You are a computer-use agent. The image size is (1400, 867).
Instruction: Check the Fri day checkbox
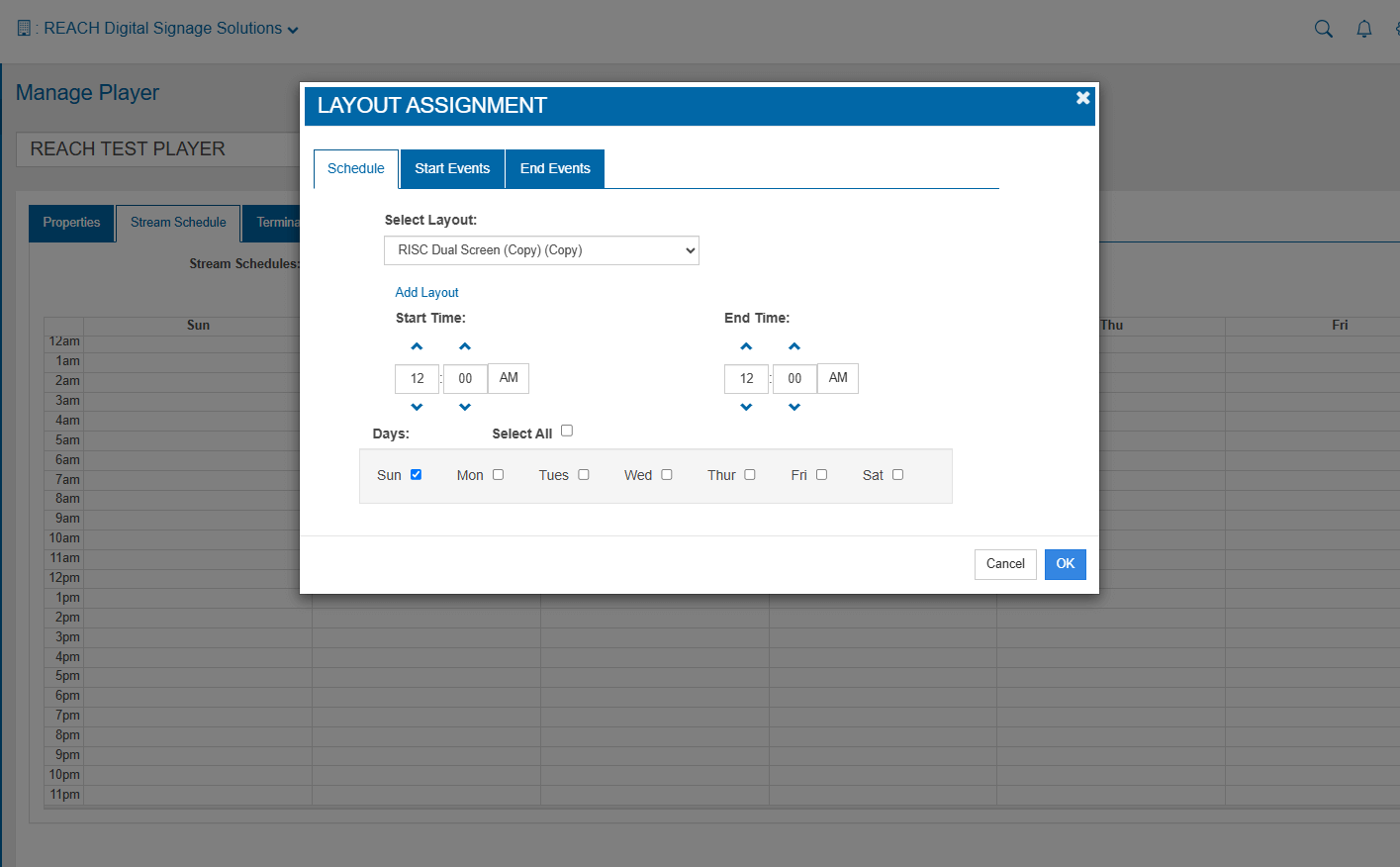pos(822,474)
